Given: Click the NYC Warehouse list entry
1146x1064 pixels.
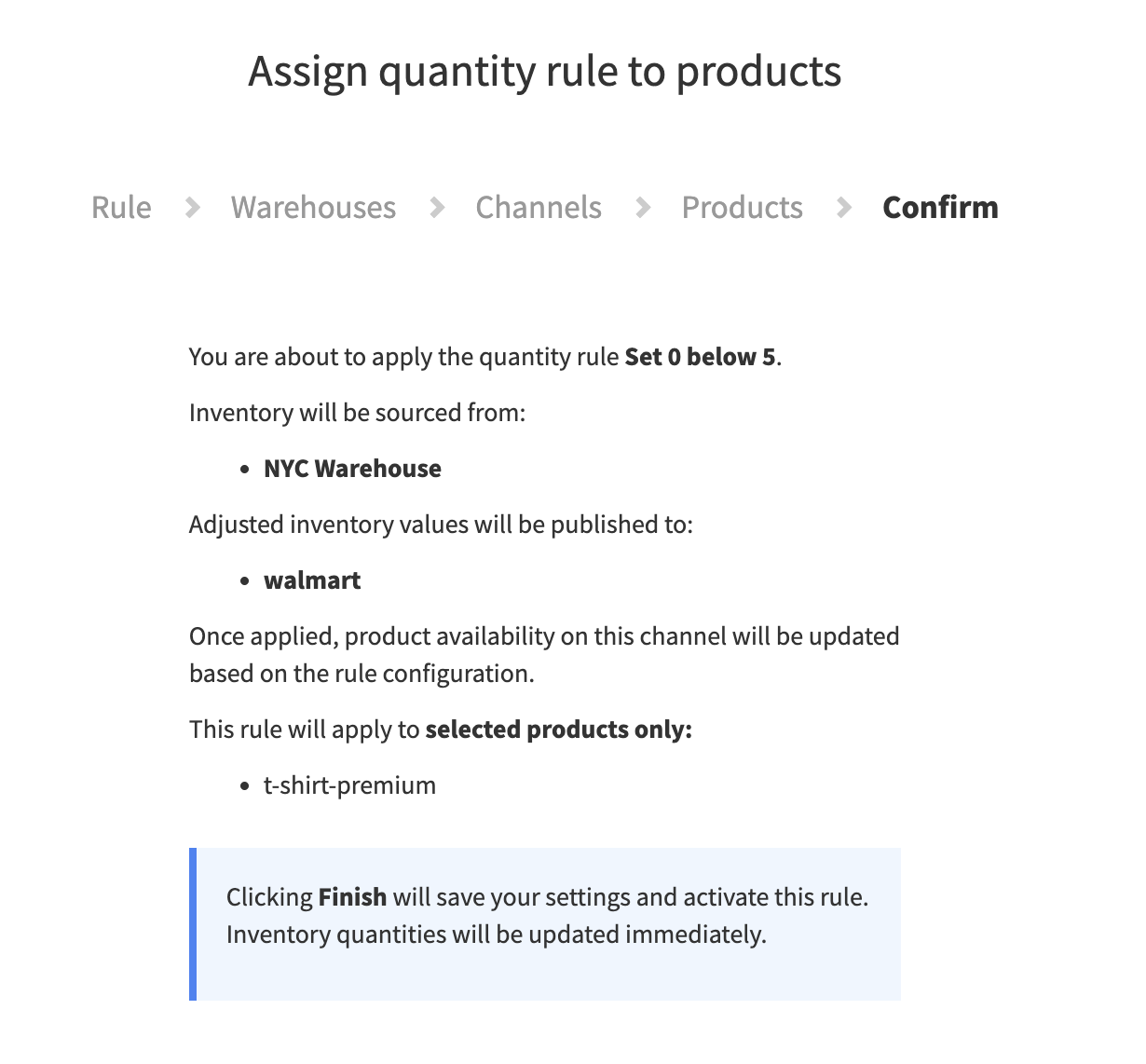Looking at the screenshot, I should coord(352,469).
